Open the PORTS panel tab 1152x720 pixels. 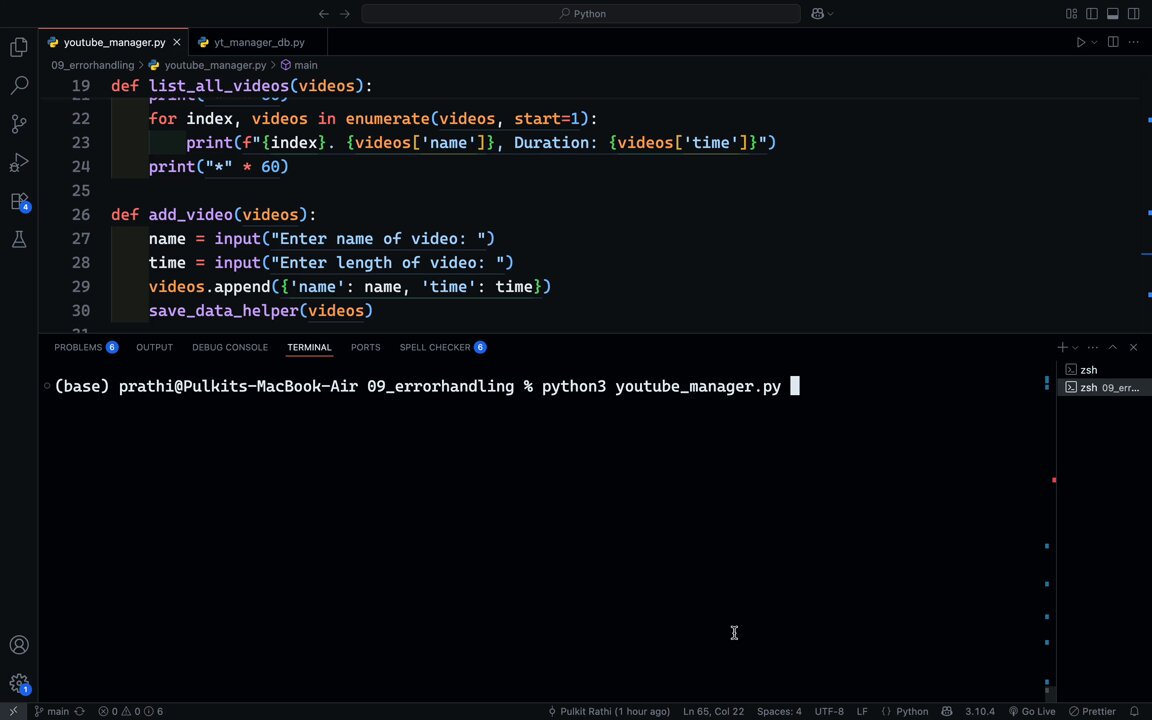(x=366, y=348)
